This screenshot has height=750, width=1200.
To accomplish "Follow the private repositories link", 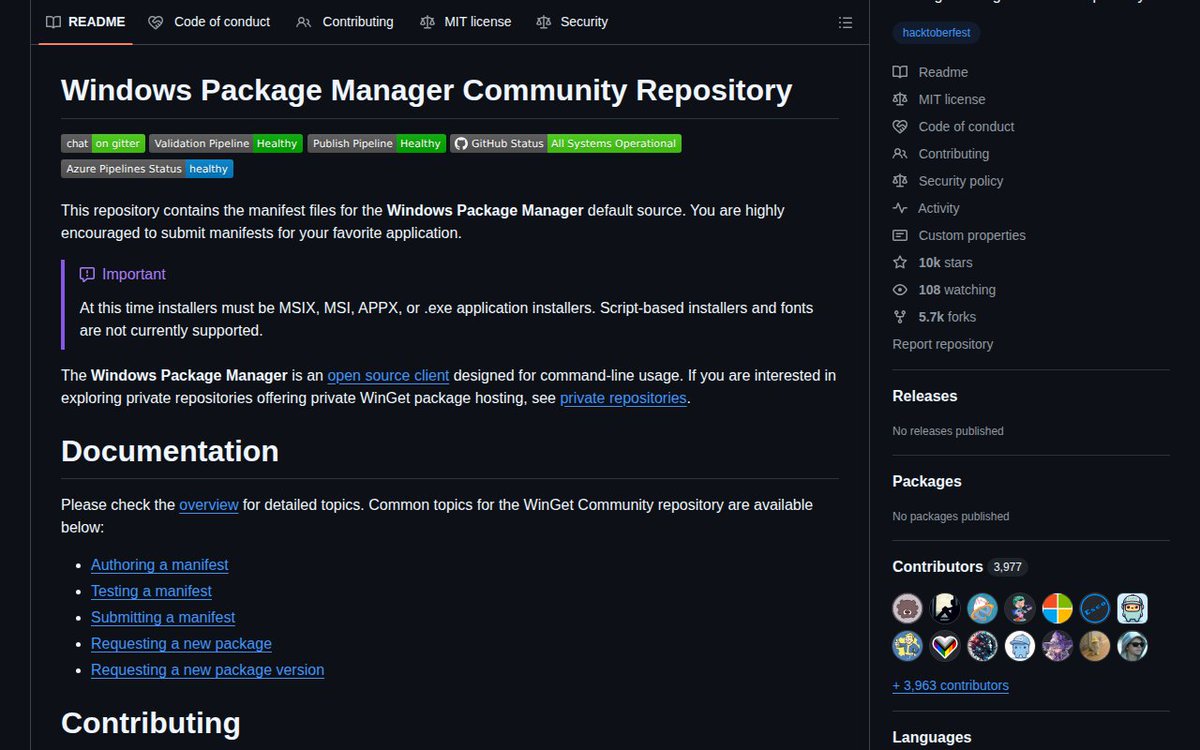I will point(623,396).
